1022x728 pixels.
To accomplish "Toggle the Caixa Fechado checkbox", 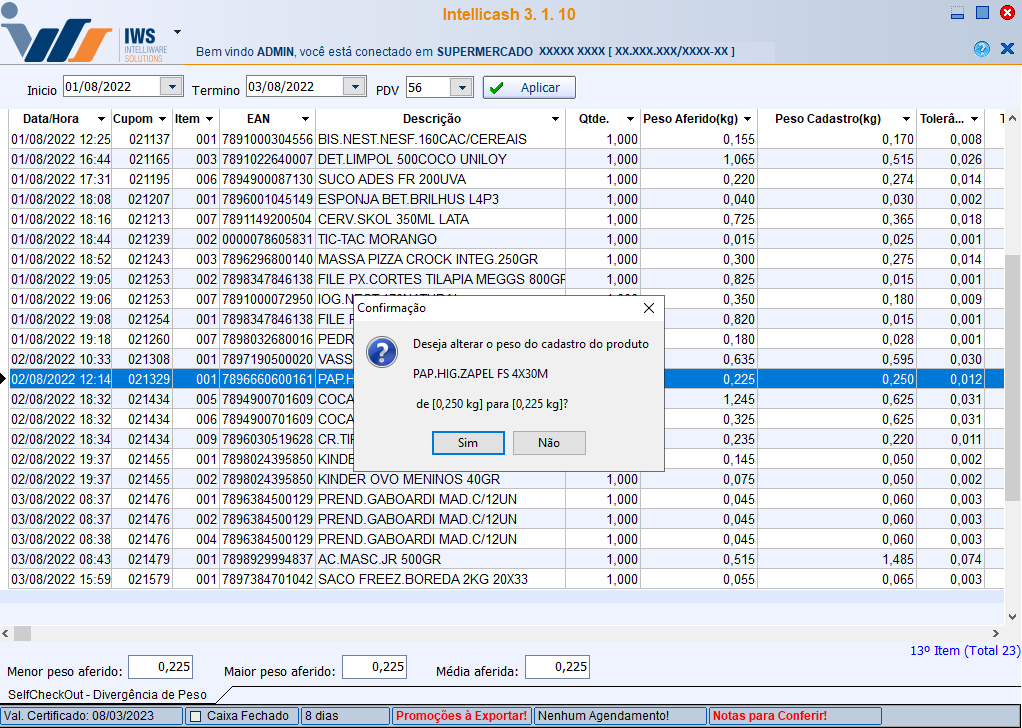I will pyautogui.click(x=196, y=716).
